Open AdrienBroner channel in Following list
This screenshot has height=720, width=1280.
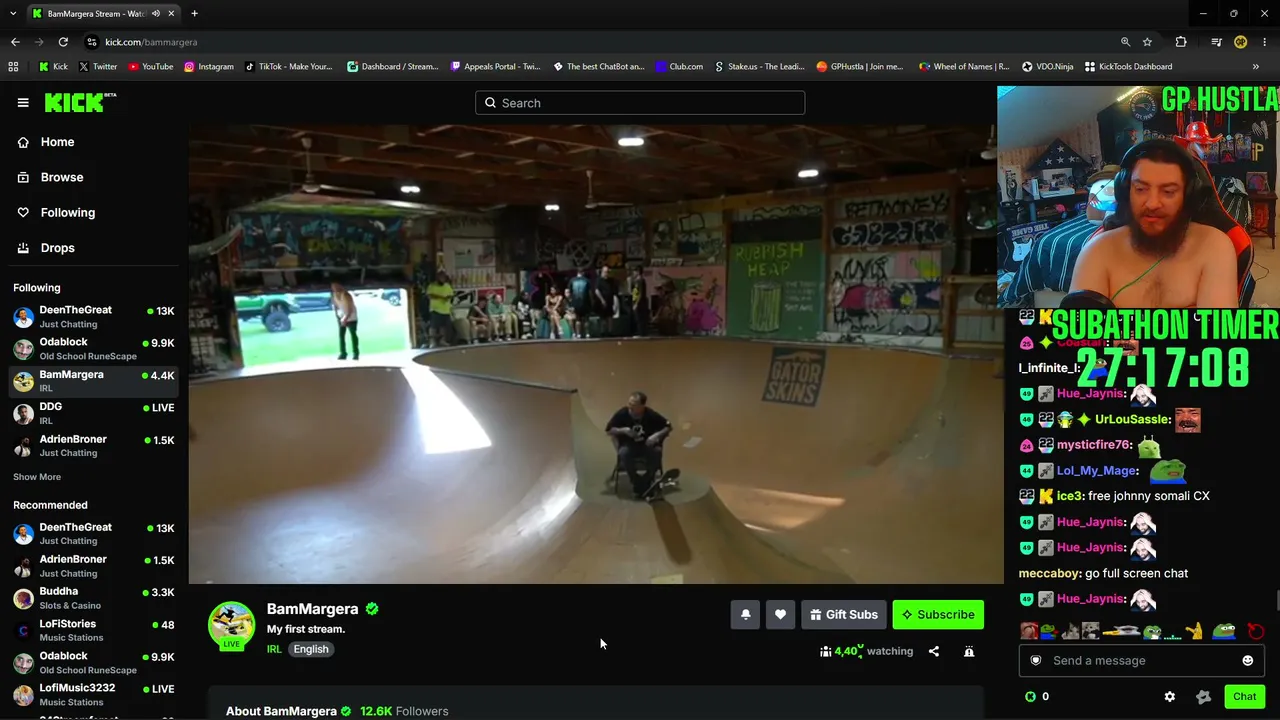point(94,446)
